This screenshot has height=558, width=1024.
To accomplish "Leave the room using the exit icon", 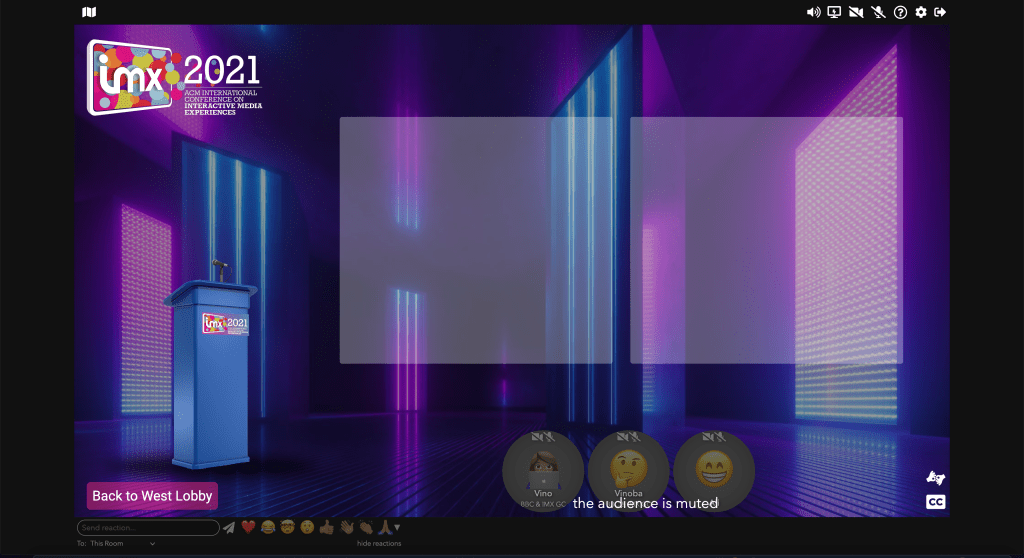I will [x=940, y=12].
